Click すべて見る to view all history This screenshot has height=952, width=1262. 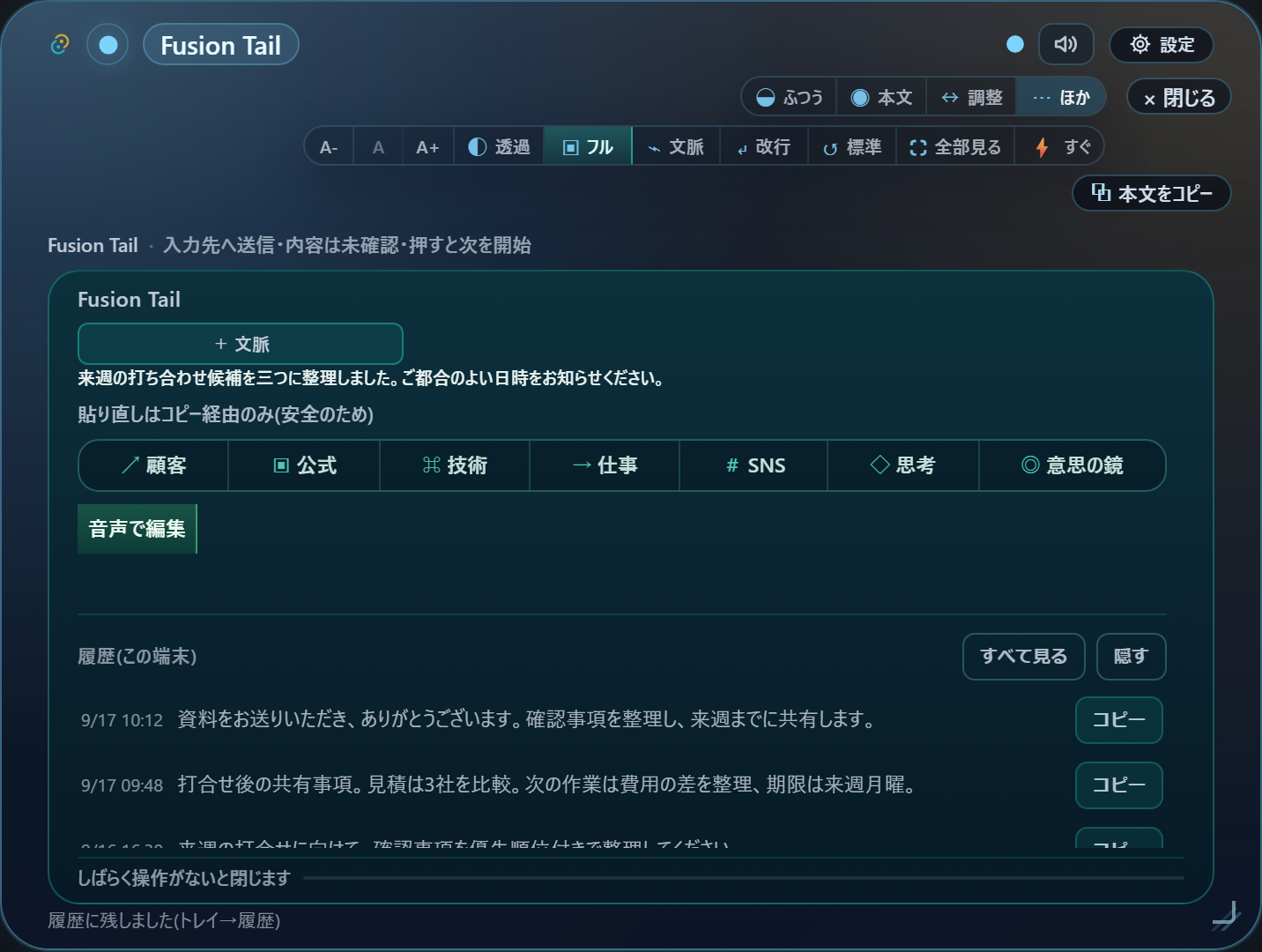click(x=1024, y=657)
